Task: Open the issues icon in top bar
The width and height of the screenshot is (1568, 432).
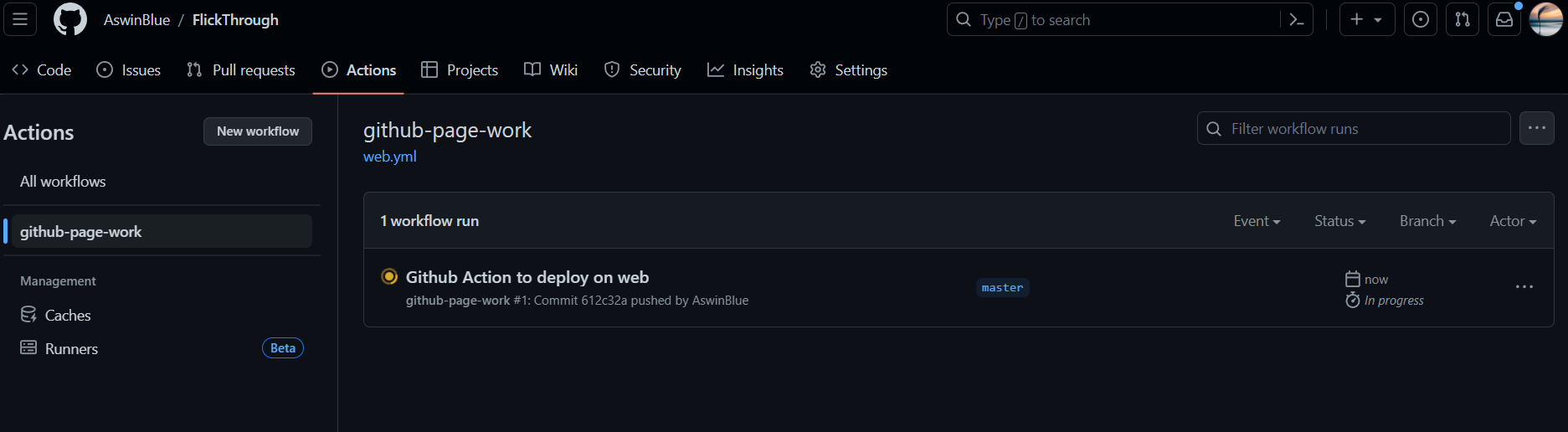Action: coord(1421,19)
